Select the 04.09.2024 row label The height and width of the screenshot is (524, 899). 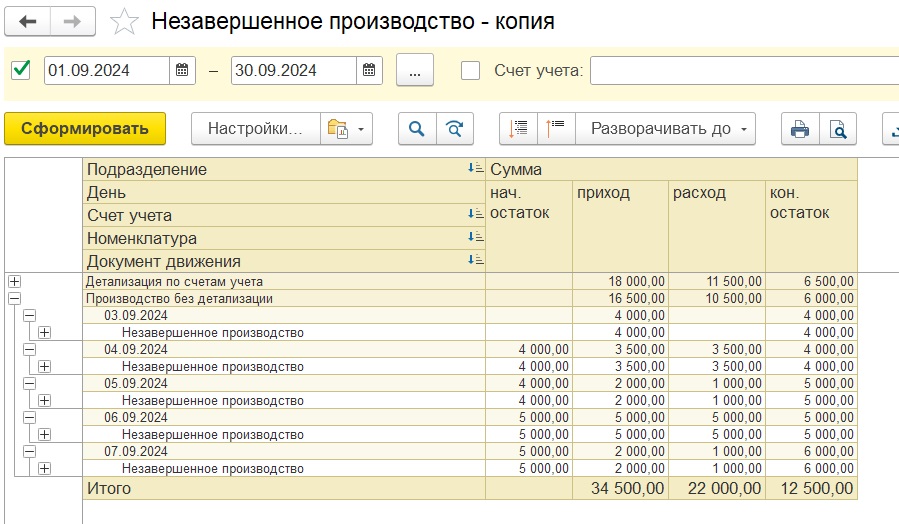[x=136, y=349]
